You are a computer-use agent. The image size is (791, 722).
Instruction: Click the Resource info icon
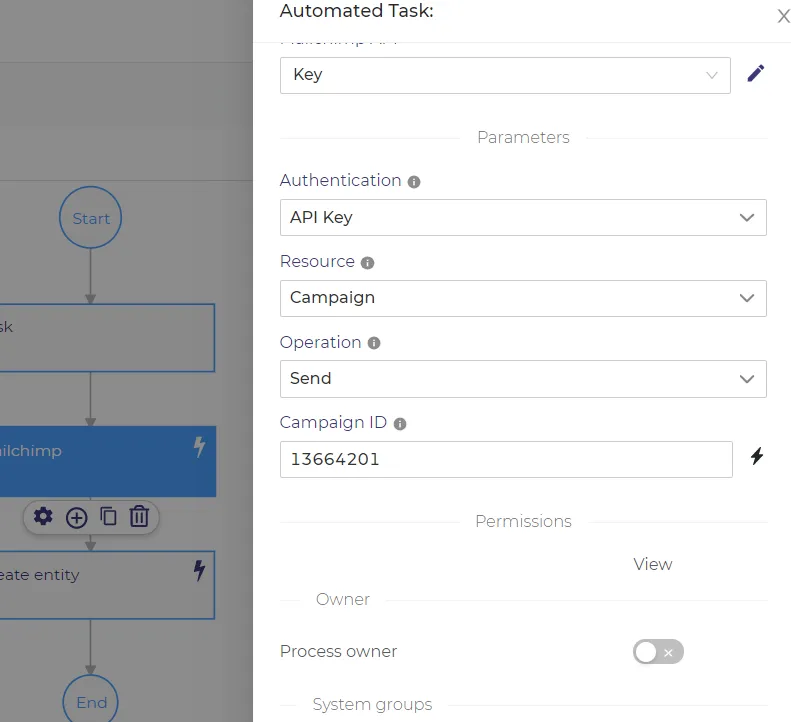tap(367, 263)
